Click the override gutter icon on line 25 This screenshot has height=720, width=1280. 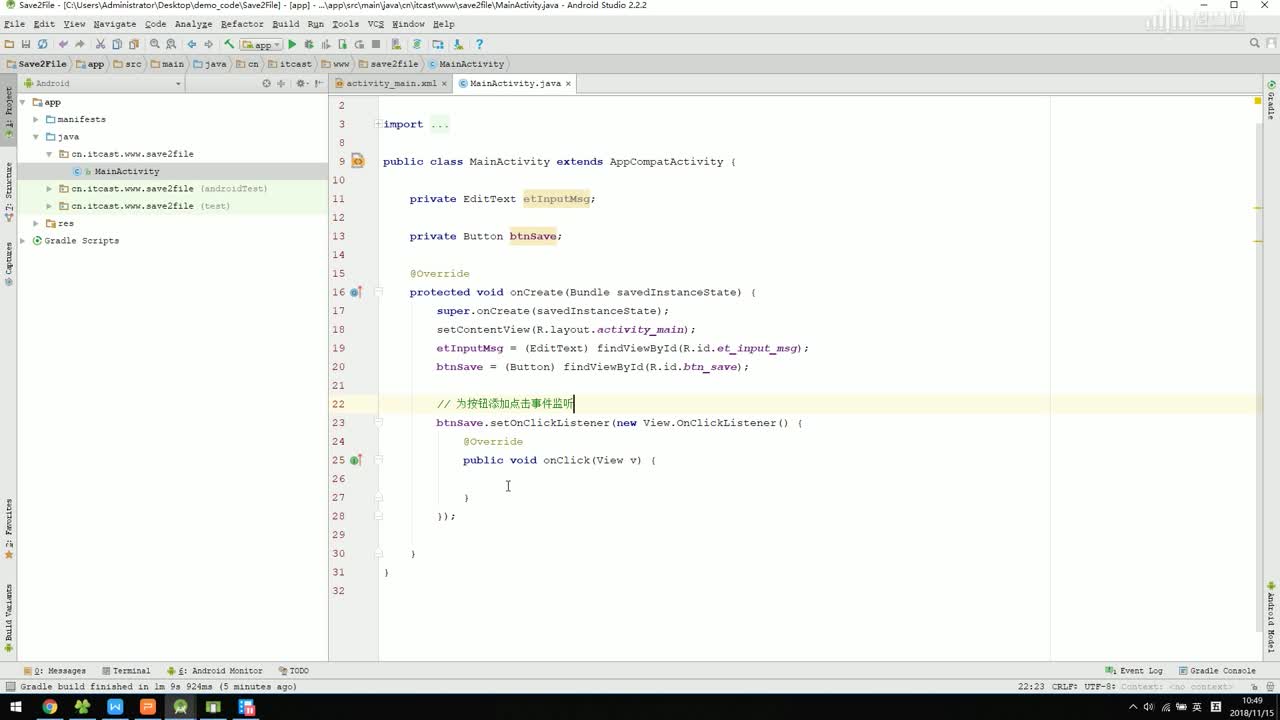click(355, 460)
